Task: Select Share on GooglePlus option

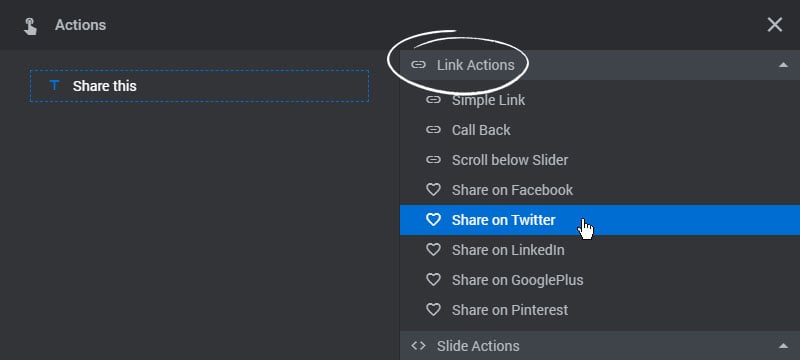Action: click(x=600, y=280)
